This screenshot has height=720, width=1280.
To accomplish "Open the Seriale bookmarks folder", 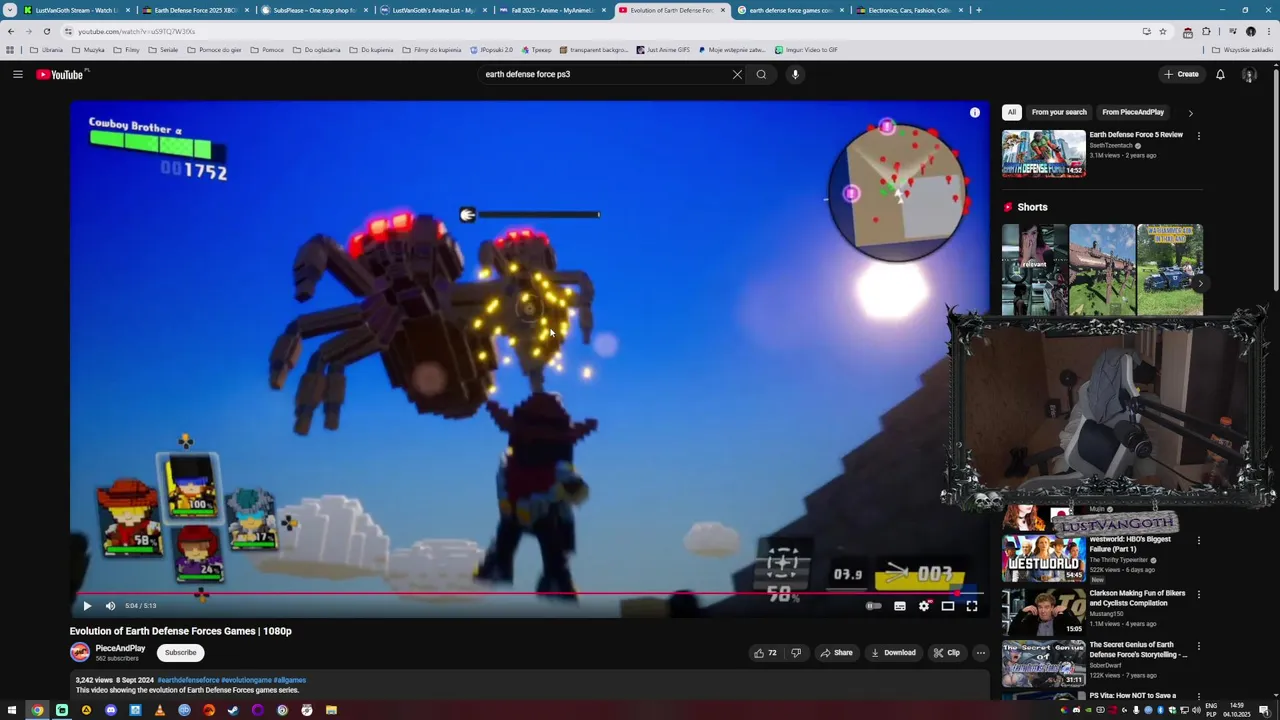I will tap(164, 50).
